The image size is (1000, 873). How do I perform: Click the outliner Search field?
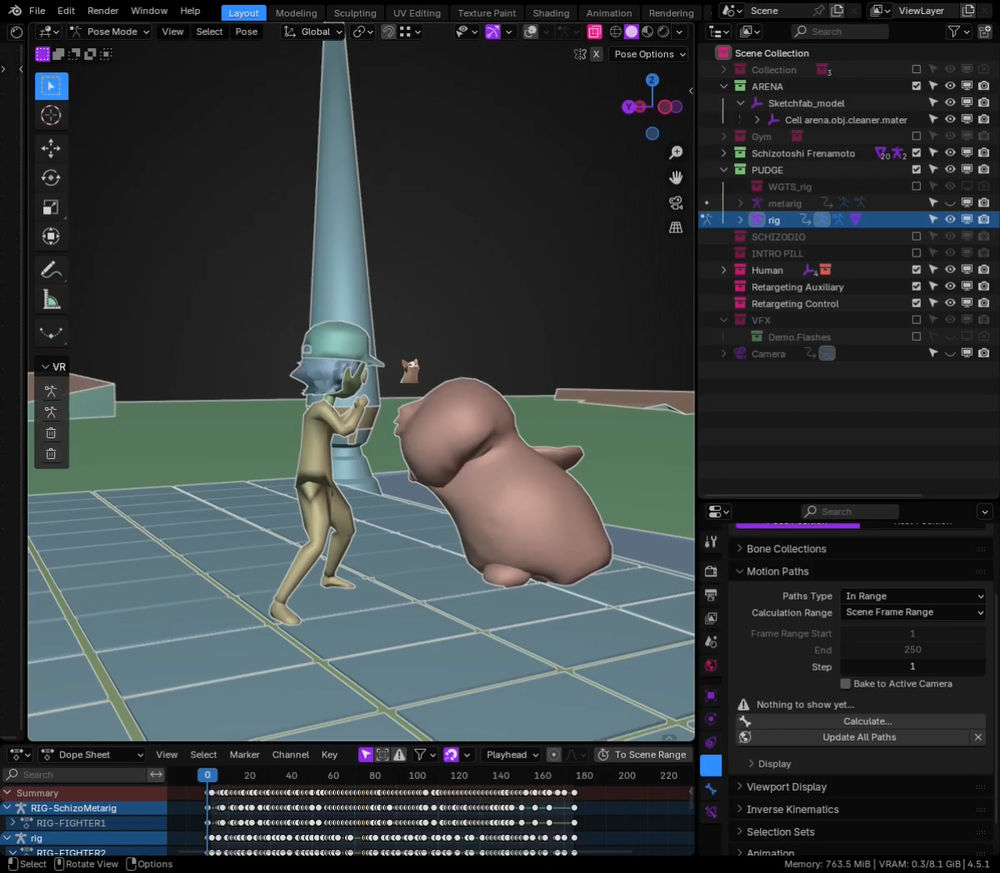[x=839, y=31]
